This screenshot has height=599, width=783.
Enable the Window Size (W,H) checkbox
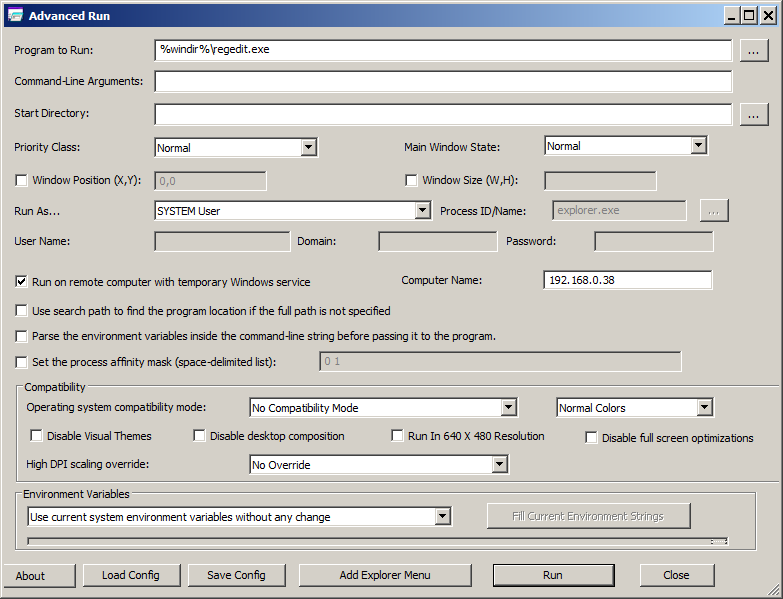tap(411, 180)
